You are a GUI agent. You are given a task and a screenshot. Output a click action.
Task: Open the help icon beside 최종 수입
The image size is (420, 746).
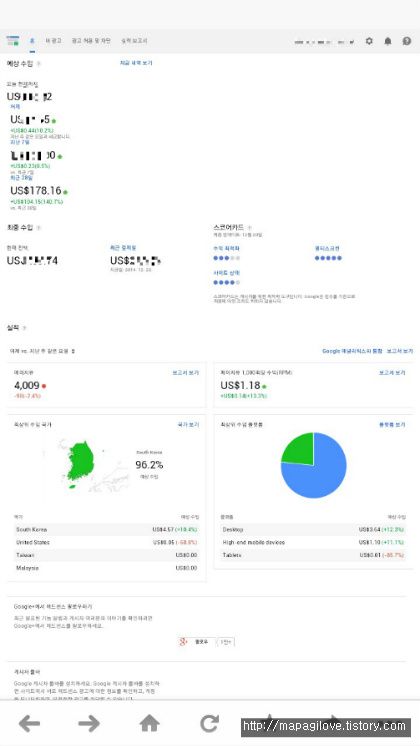pyautogui.click(x=39, y=227)
